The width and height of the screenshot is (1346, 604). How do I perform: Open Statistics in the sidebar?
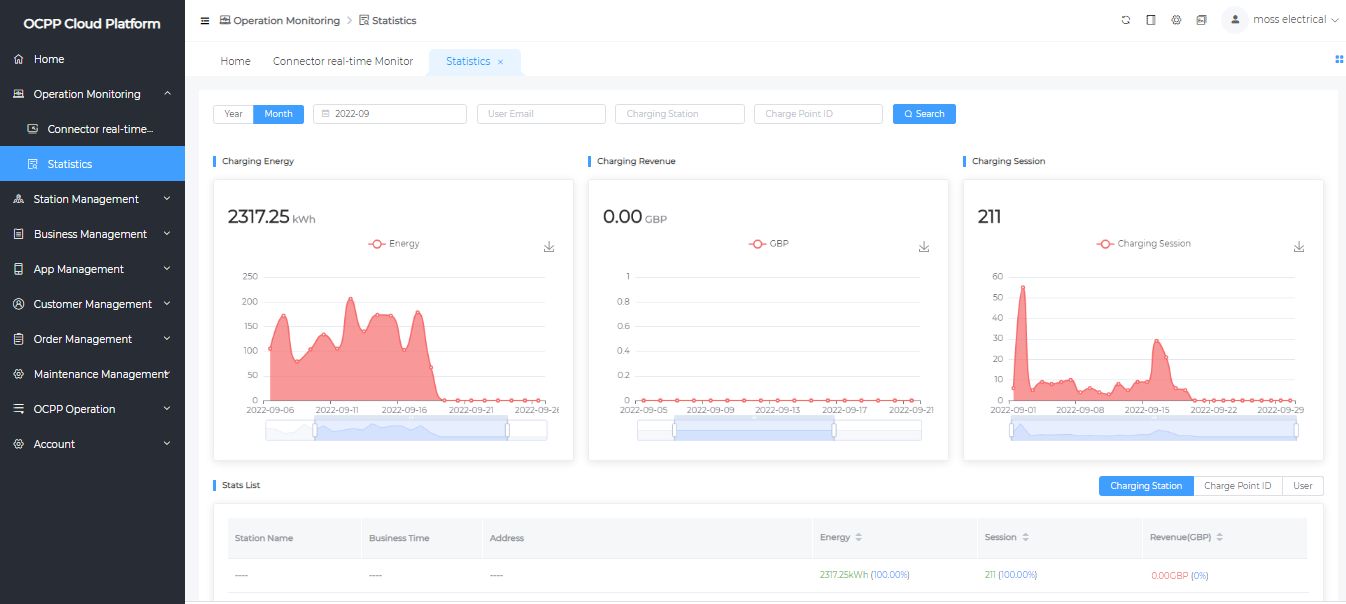[92, 164]
